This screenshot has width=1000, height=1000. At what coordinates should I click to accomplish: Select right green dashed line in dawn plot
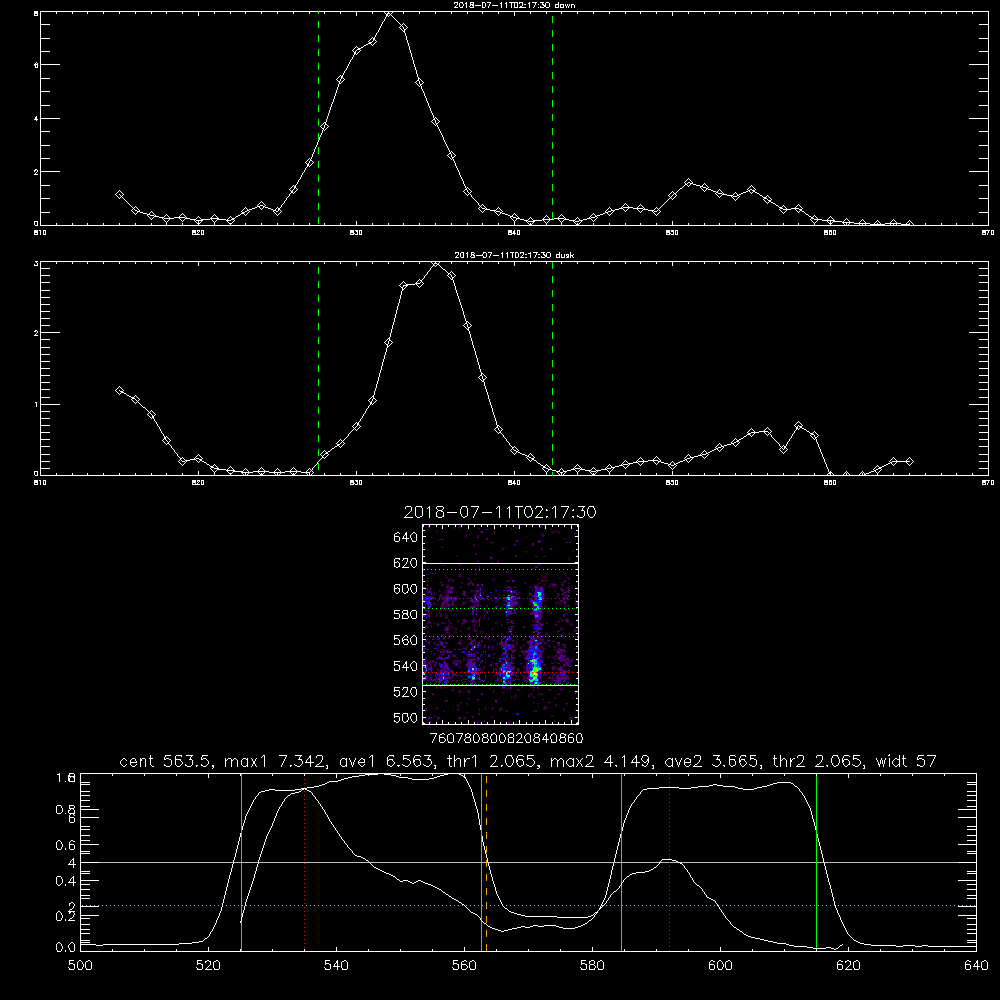tap(552, 118)
